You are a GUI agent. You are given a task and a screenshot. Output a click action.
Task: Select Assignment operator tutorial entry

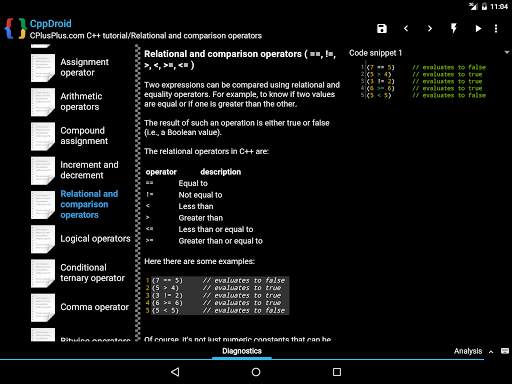[84, 67]
